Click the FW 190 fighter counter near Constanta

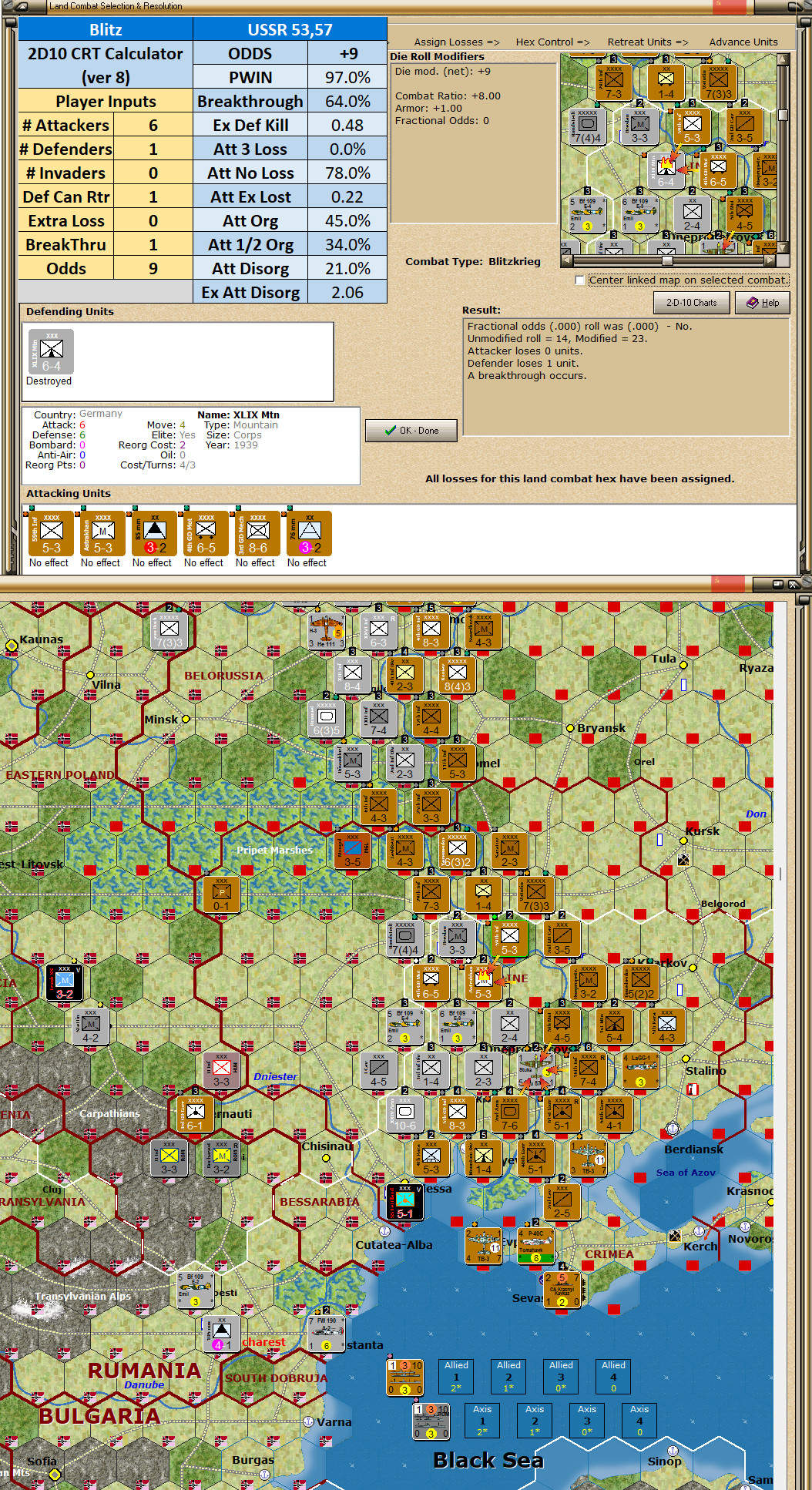click(x=326, y=1334)
